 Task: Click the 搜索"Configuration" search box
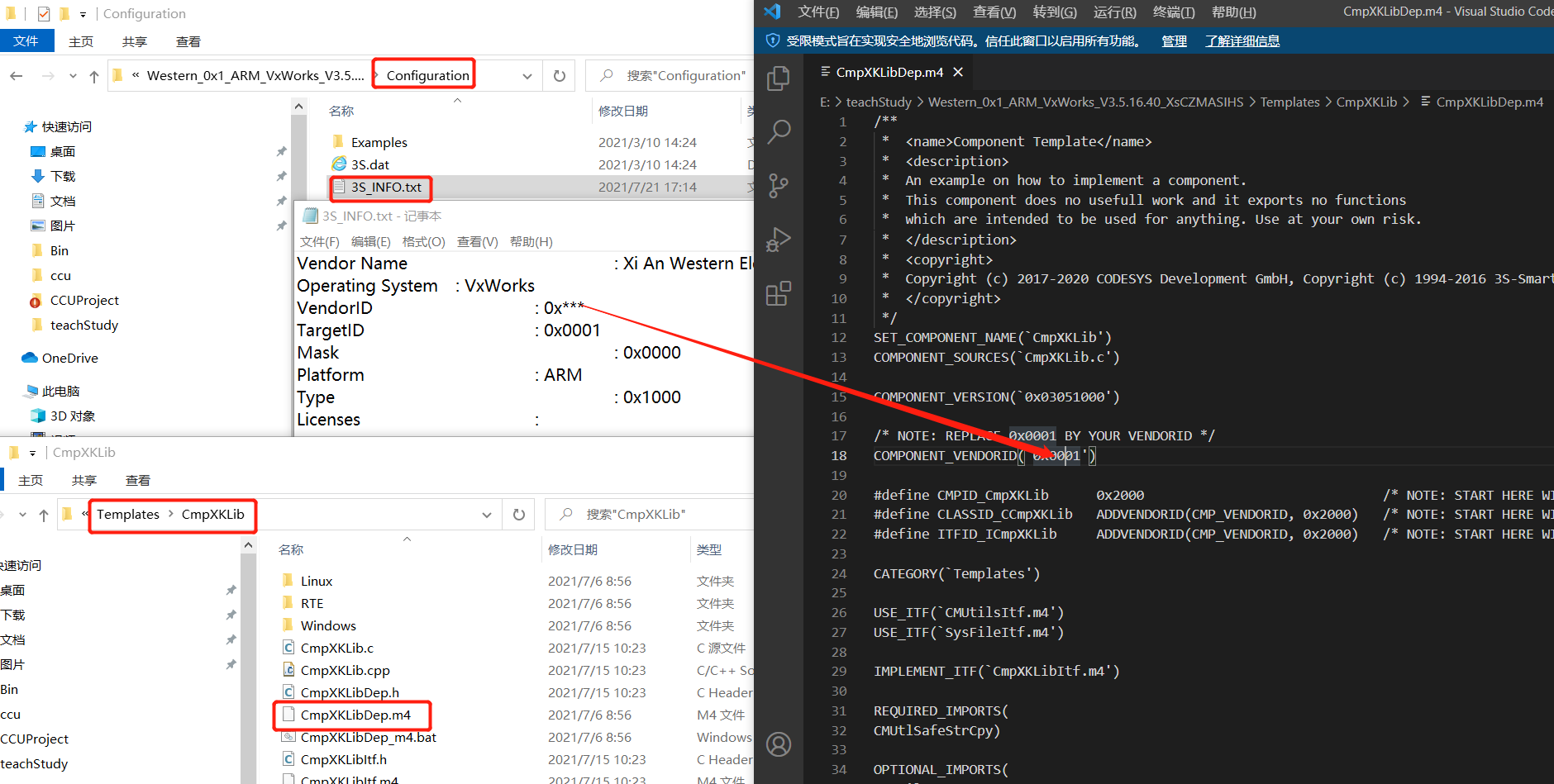(670, 76)
